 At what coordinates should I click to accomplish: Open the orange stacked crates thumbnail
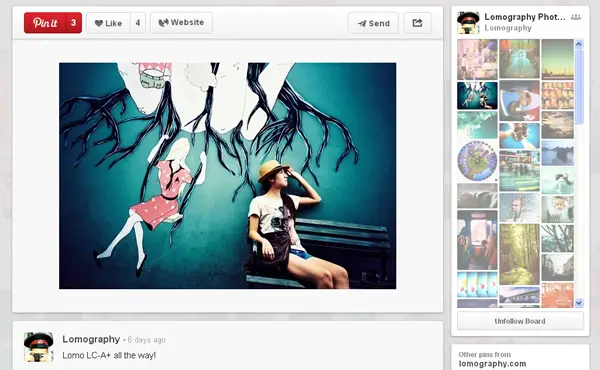pos(558,95)
